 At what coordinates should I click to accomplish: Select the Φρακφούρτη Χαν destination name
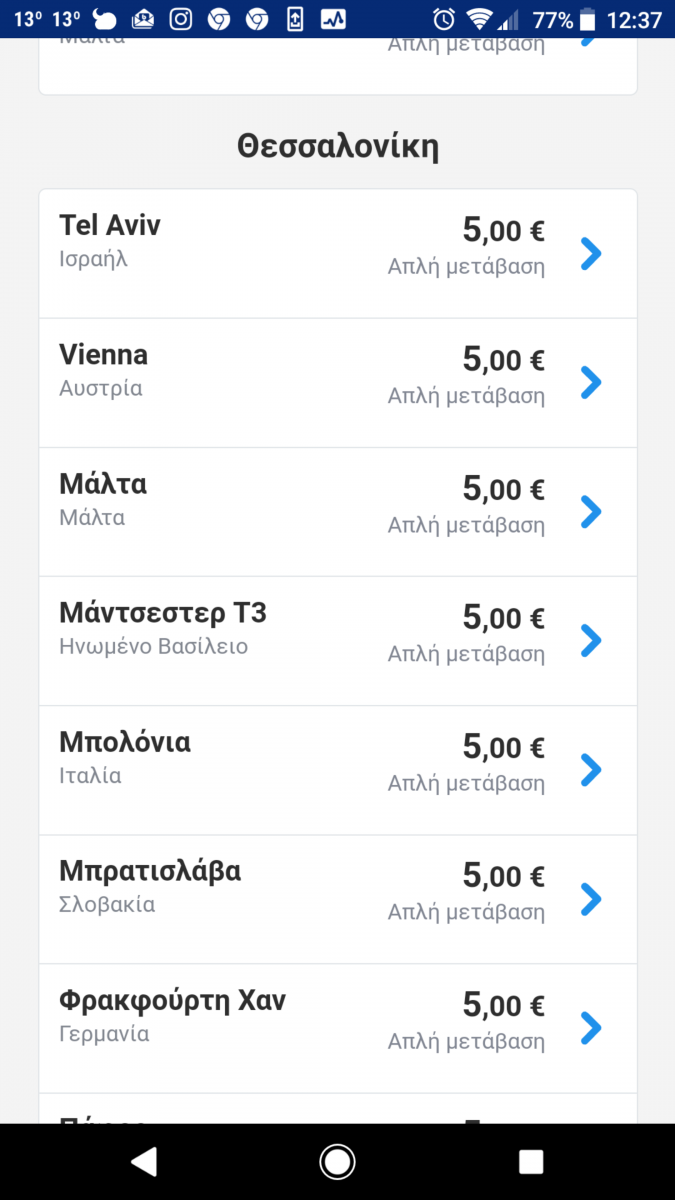(x=172, y=1001)
